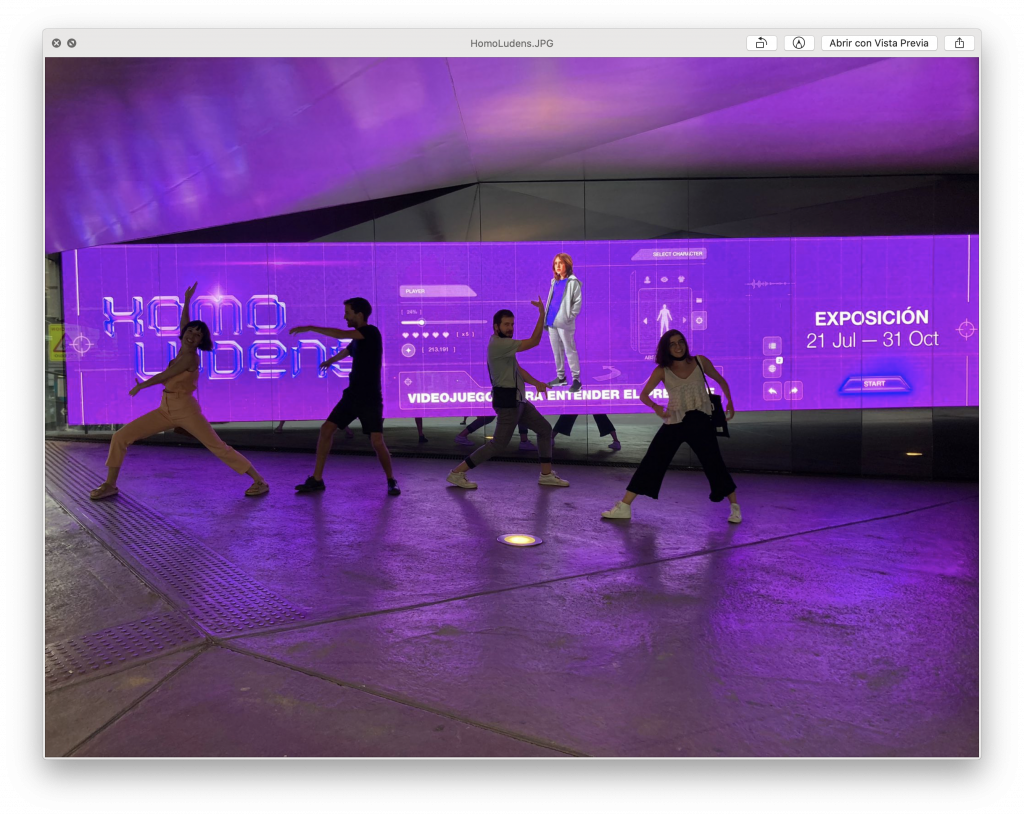Select next character with the right triangle arrow

click(x=684, y=320)
